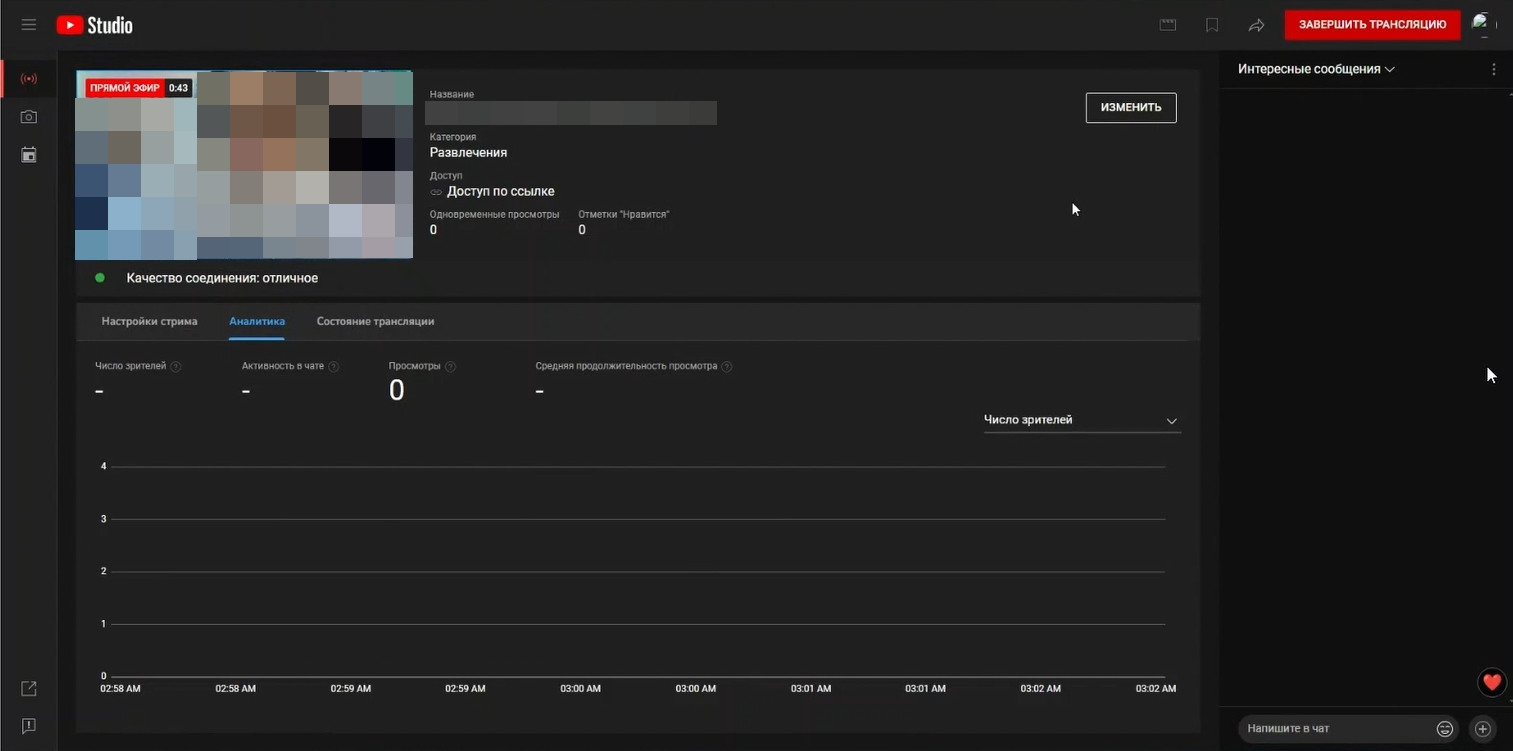This screenshot has height=751, width=1513.
Task: Click the ПРЯМОЙ ЭФИР live badge
Action: [124, 88]
